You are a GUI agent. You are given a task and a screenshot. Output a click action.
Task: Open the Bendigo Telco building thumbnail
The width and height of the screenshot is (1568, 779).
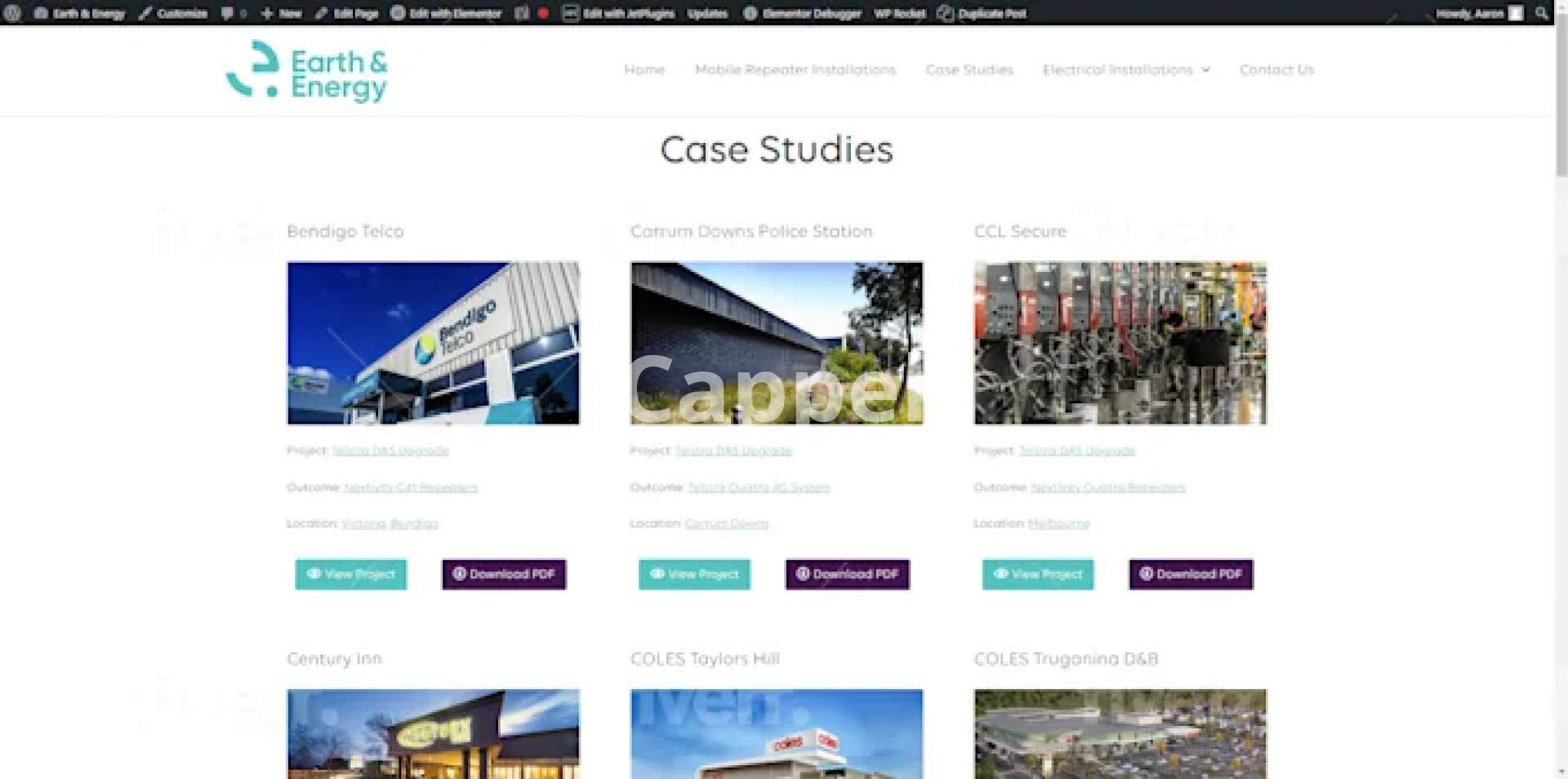(433, 343)
